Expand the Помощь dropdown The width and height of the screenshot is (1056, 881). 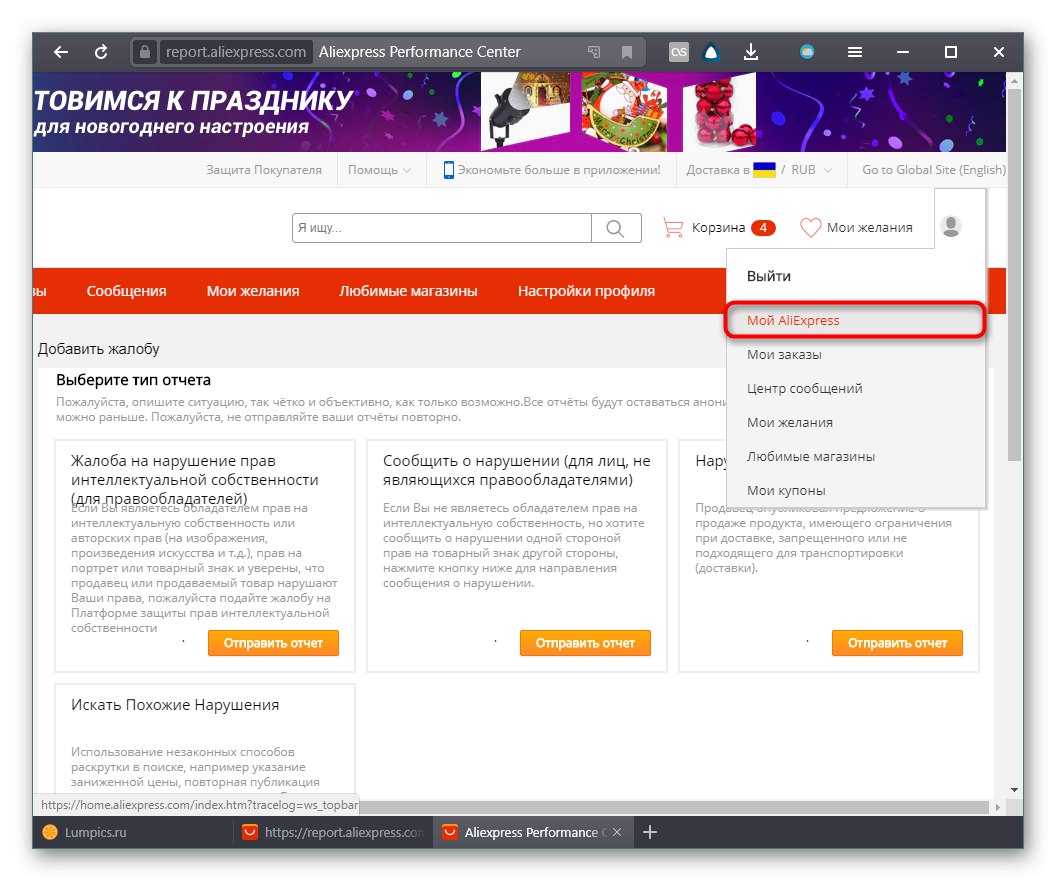(x=380, y=170)
